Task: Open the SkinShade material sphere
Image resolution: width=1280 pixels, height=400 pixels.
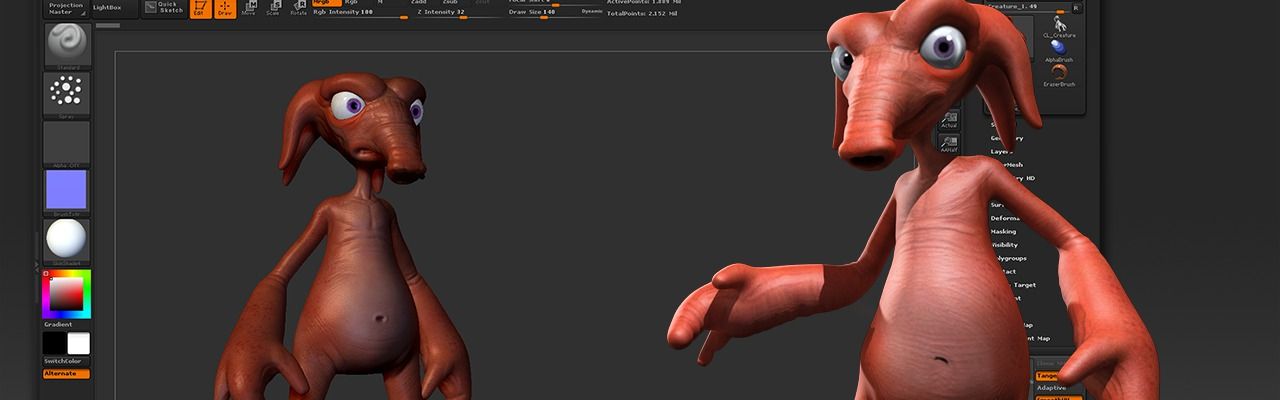Action: click(x=67, y=241)
